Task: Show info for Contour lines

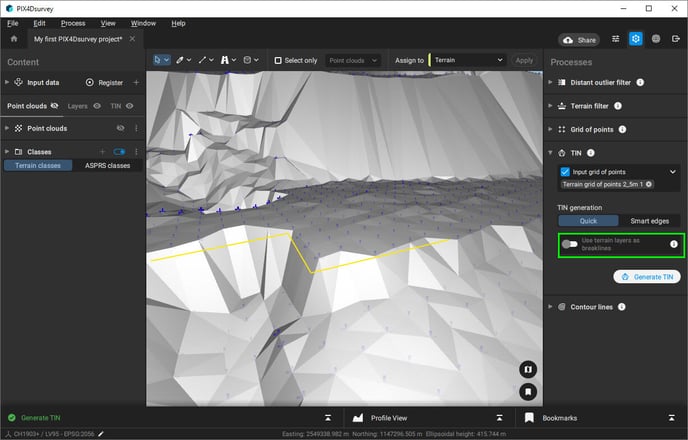Action: coord(621,307)
